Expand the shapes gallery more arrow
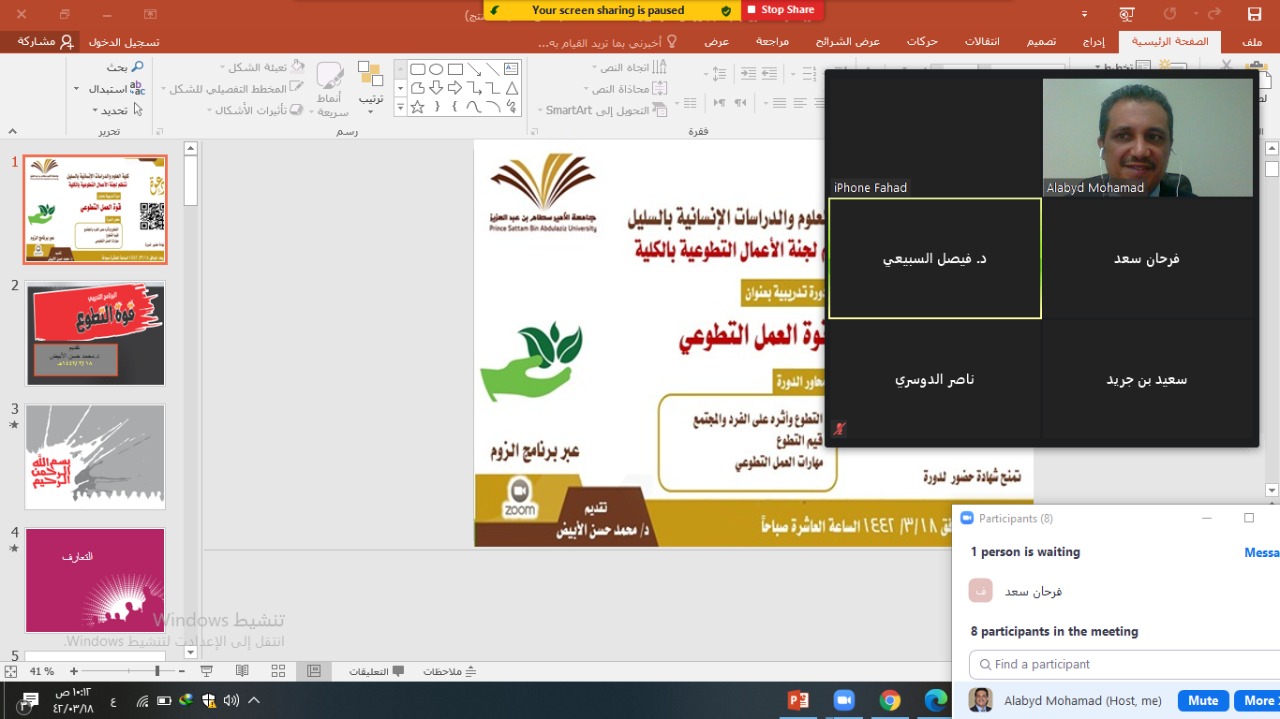 [400, 107]
